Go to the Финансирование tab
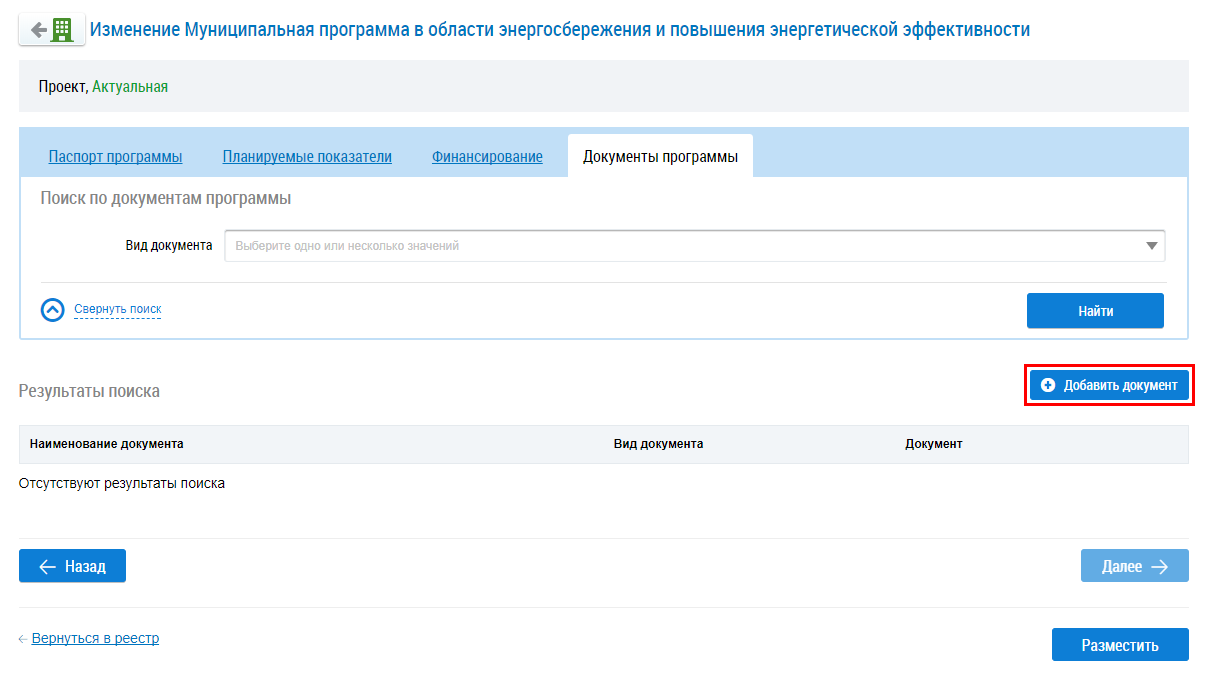This screenshot has width=1209, height=673. [487, 157]
